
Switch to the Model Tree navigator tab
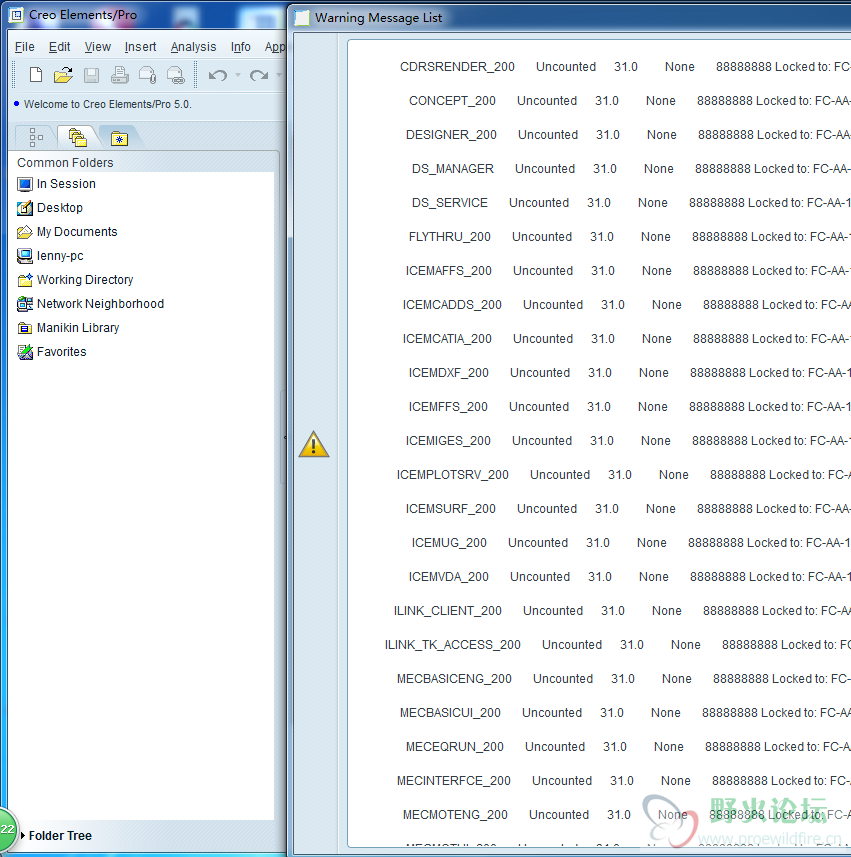[x=36, y=137]
